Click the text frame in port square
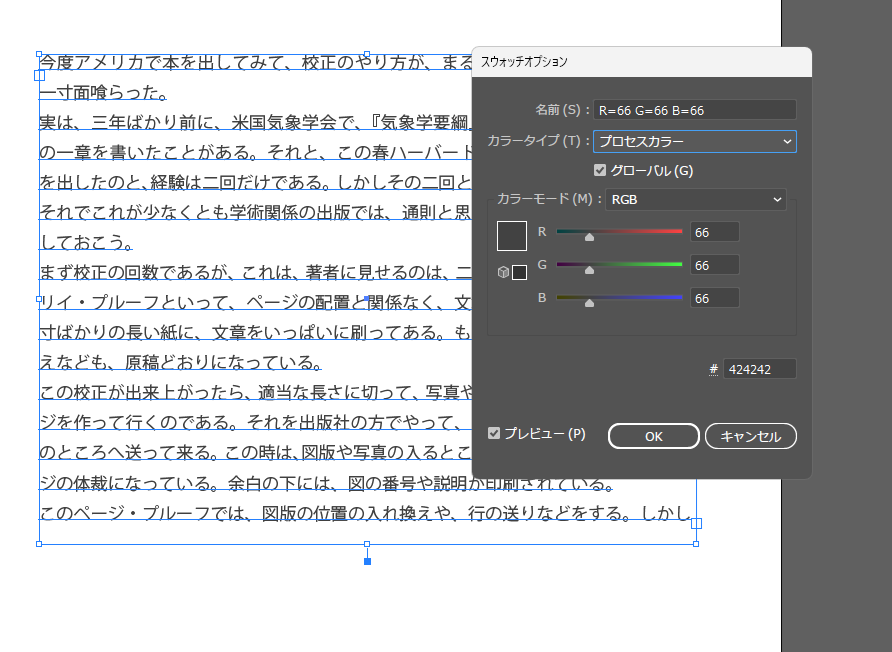The height and width of the screenshot is (652, 892). coord(39,75)
